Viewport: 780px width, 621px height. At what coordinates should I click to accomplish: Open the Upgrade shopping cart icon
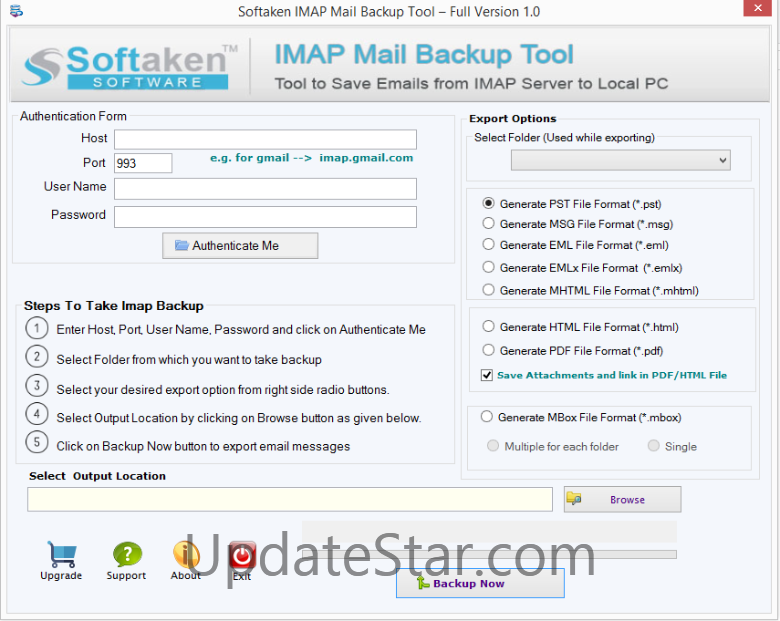pos(62,554)
